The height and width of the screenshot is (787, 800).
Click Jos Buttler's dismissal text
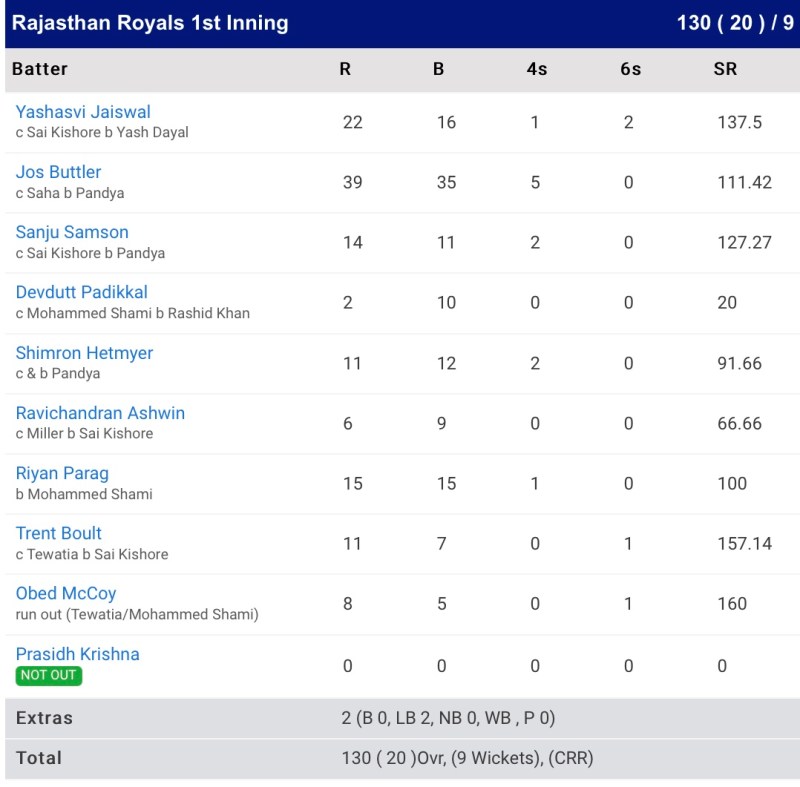pos(70,193)
